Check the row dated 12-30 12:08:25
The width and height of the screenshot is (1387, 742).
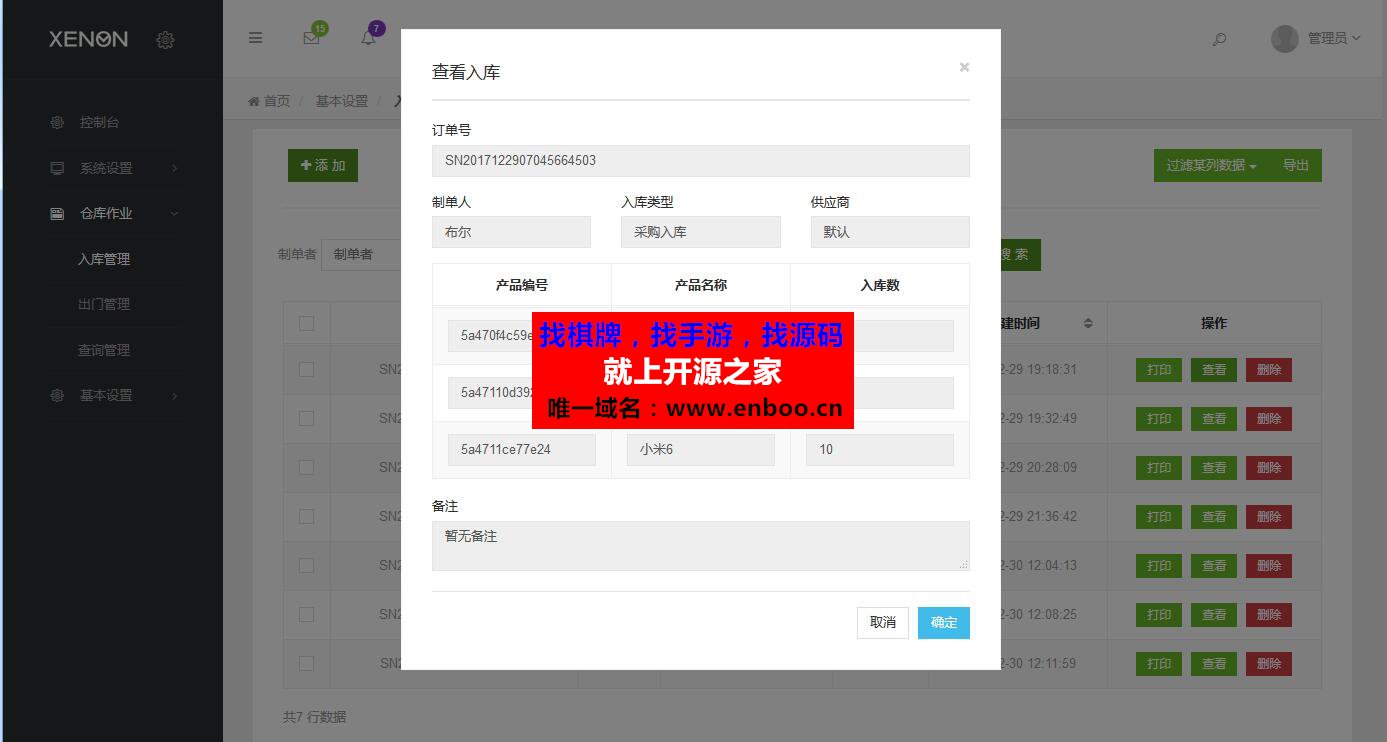click(306, 614)
